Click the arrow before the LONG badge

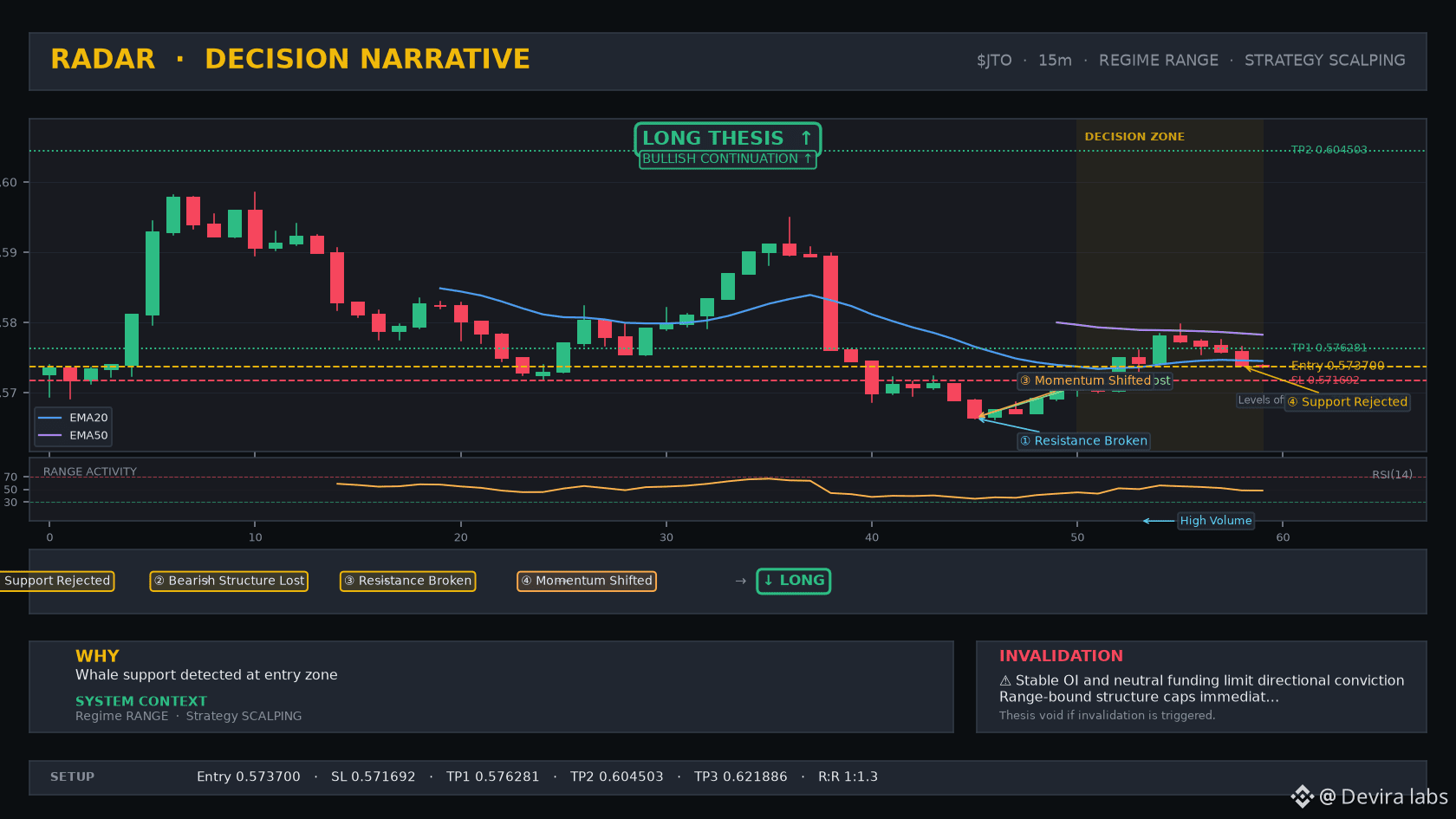[x=740, y=581]
